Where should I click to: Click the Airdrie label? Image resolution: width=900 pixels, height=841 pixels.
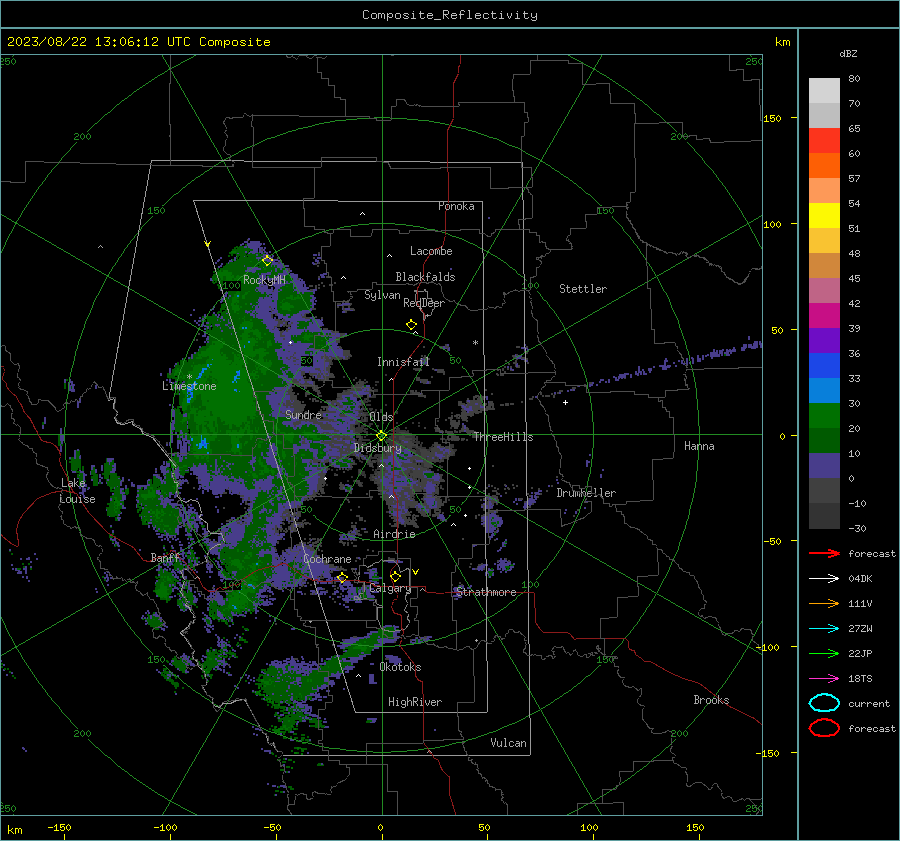tap(394, 534)
